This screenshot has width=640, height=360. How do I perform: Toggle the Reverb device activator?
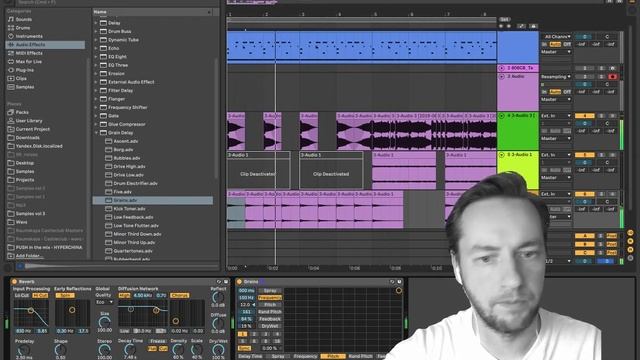[x=14, y=282]
